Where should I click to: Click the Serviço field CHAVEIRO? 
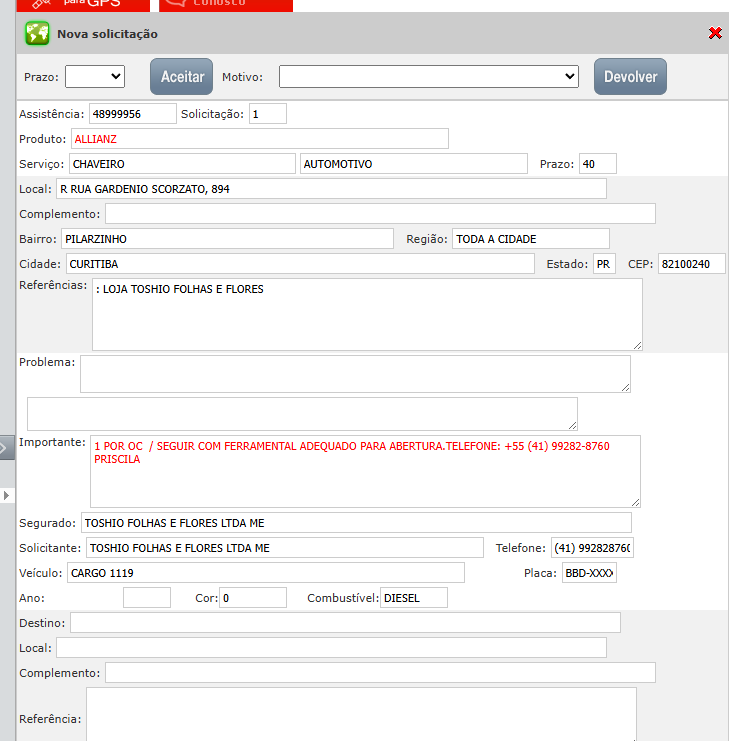click(182, 164)
